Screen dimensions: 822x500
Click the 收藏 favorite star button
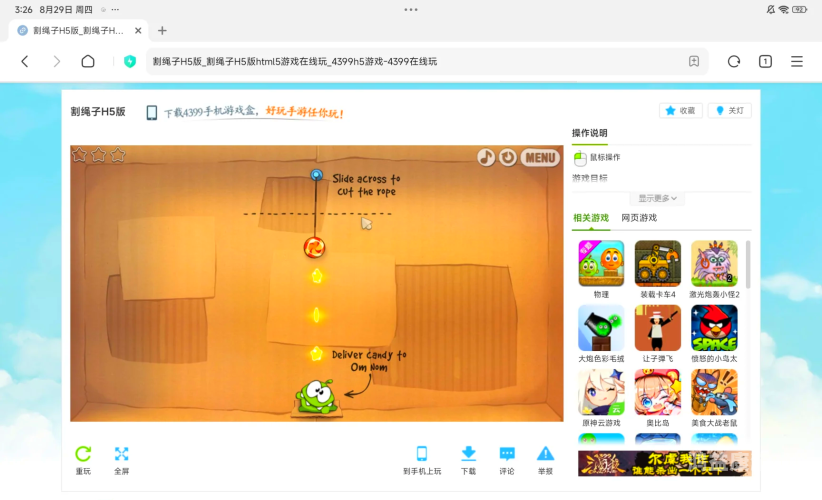tap(680, 111)
